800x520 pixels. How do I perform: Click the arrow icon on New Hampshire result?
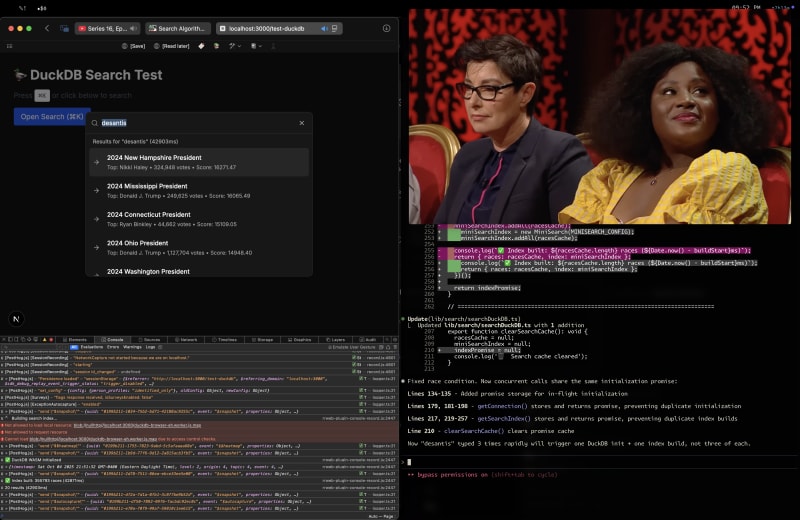coord(96,162)
